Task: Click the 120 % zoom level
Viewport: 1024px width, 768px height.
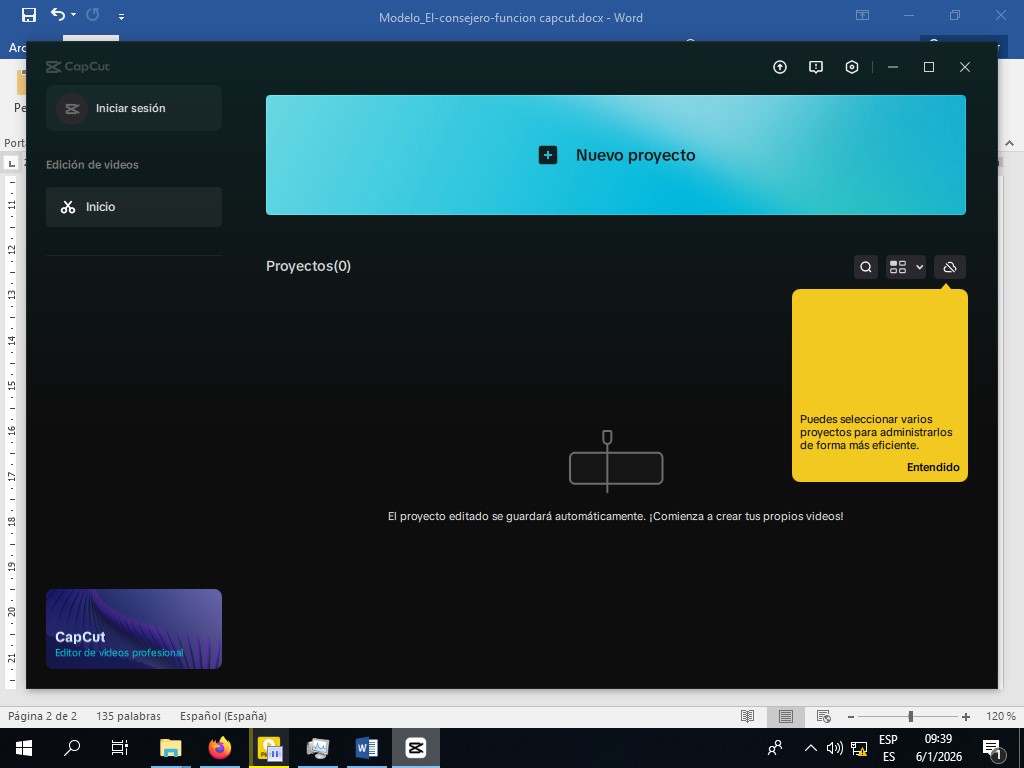Action: tap(1000, 716)
